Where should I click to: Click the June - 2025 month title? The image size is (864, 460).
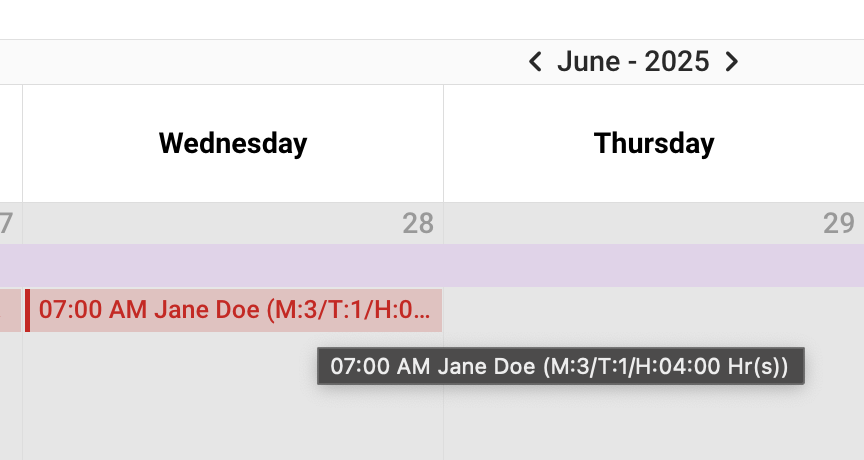point(633,62)
